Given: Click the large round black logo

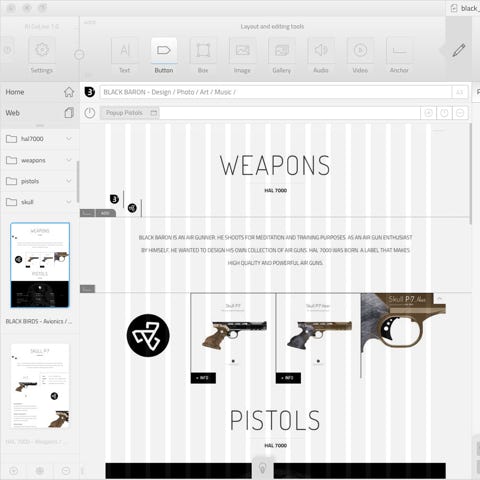Looking at the screenshot, I should (148, 335).
